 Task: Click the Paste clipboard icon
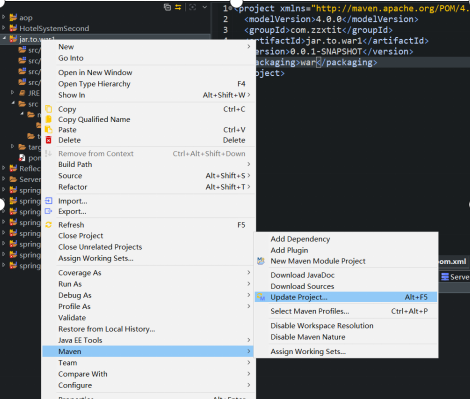click(49, 130)
